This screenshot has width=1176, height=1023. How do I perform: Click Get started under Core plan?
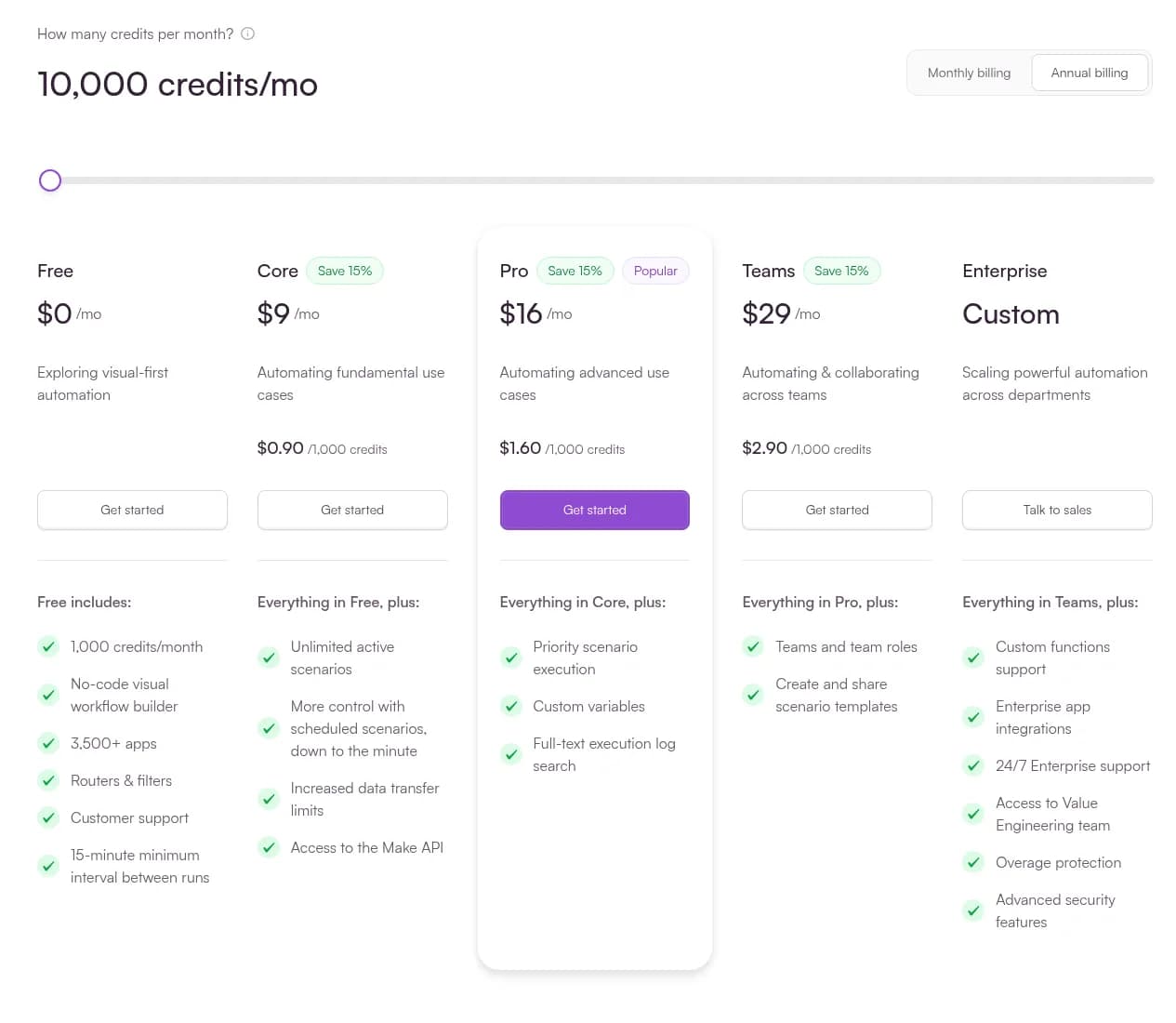352,510
